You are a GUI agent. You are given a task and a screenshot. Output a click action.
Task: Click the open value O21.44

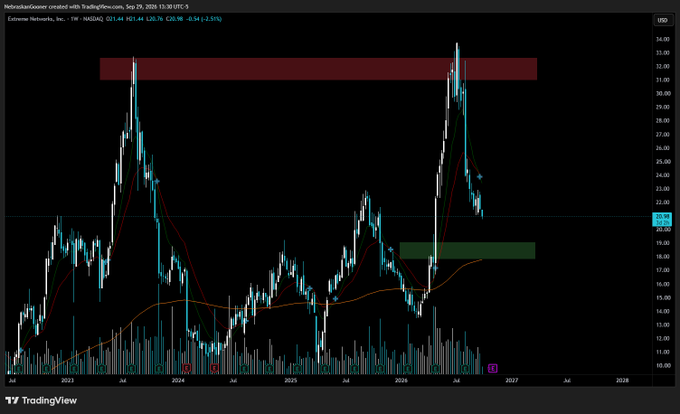click(x=115, y=19)
